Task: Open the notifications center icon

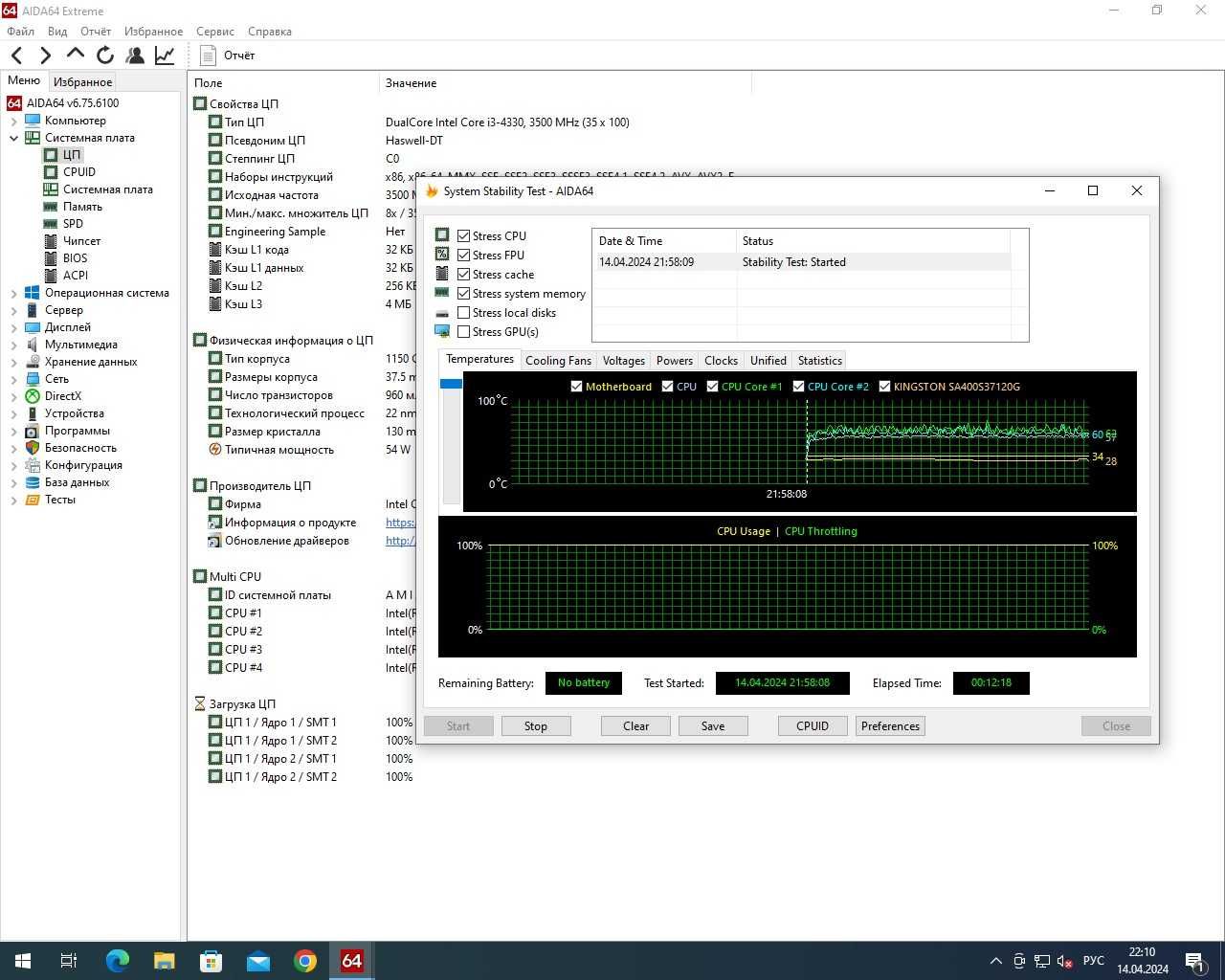Action: pos(1193,961)
